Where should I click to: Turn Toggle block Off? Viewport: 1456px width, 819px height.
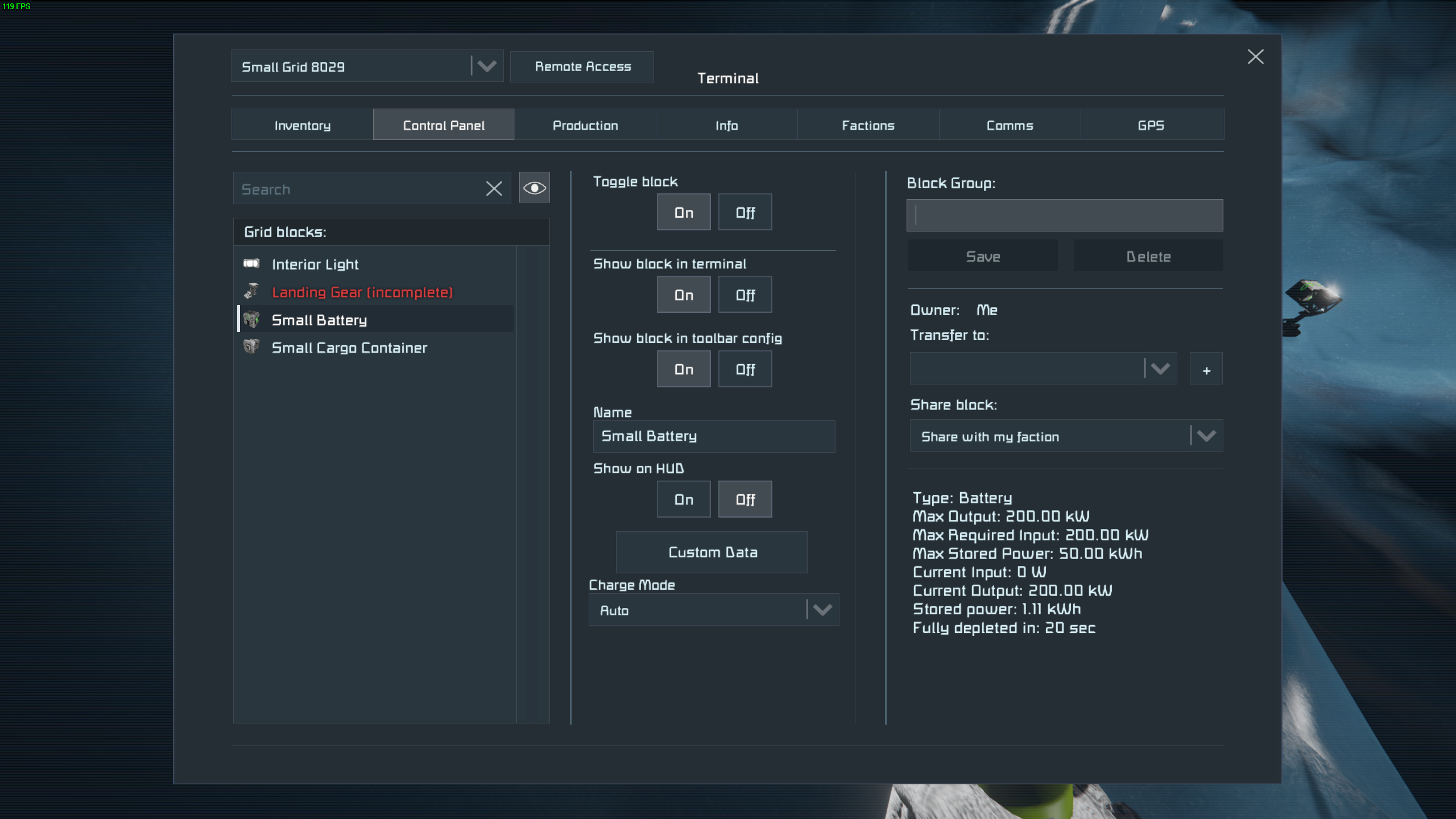click(744, 212)
